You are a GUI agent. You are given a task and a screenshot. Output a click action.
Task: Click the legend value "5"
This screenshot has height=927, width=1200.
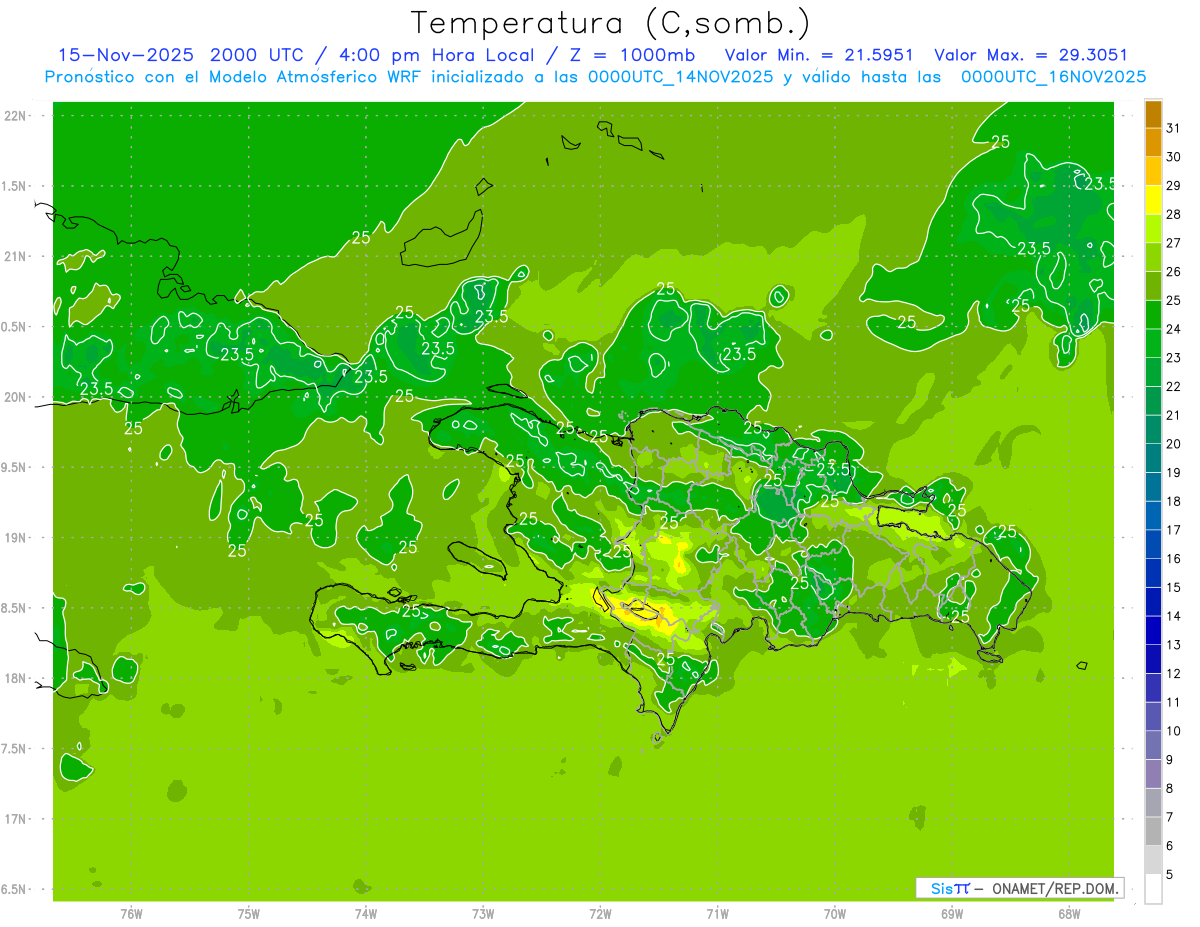[1170, 875]
